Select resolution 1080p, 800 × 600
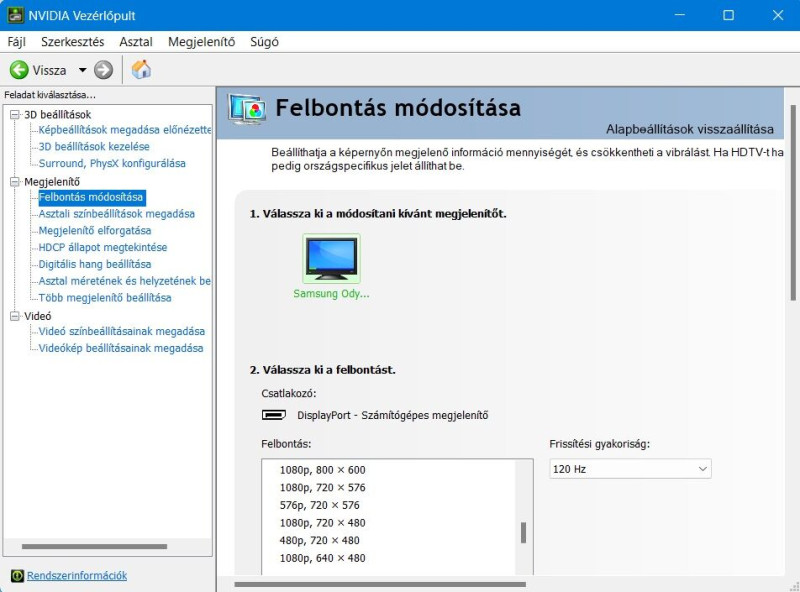This screenshot has height=592, width=800. pyautogui.click(x=322, y=470)
